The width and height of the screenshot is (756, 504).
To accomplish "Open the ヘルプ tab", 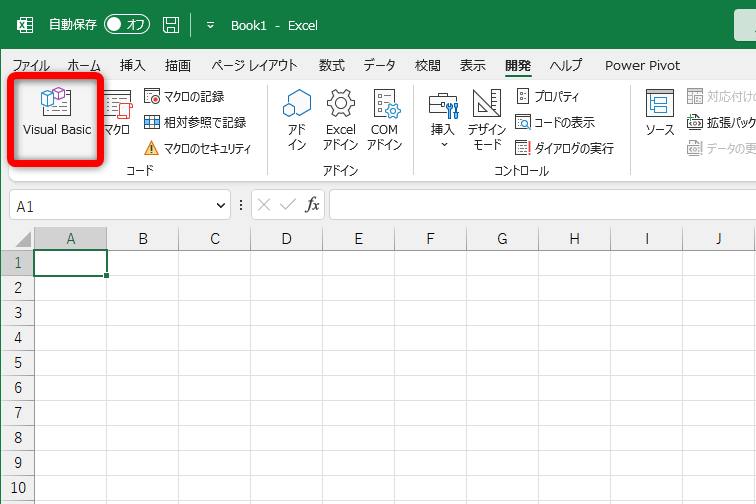I will (566, 65).
